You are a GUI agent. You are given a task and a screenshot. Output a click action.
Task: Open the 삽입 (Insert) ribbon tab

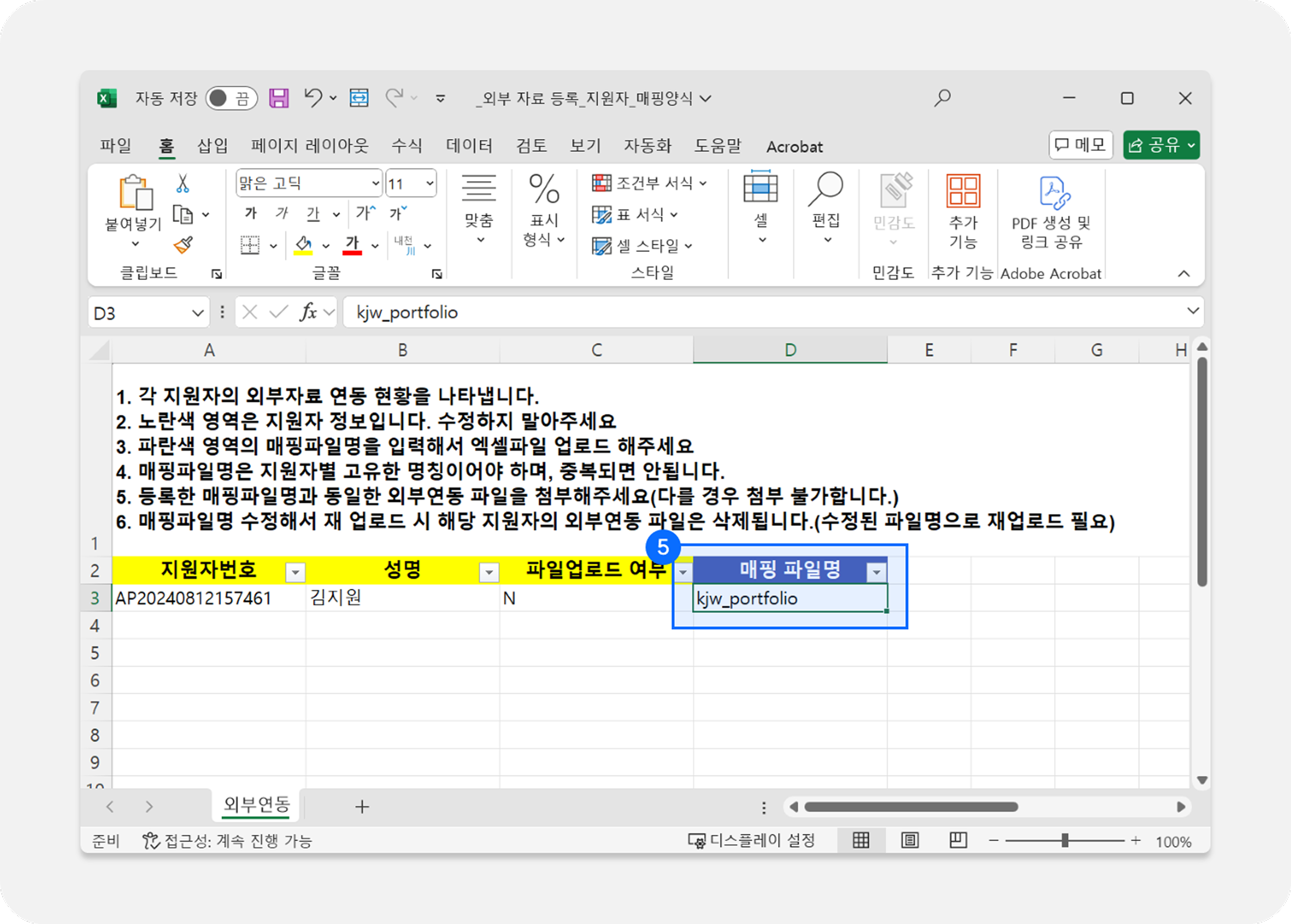pos(212,145)
